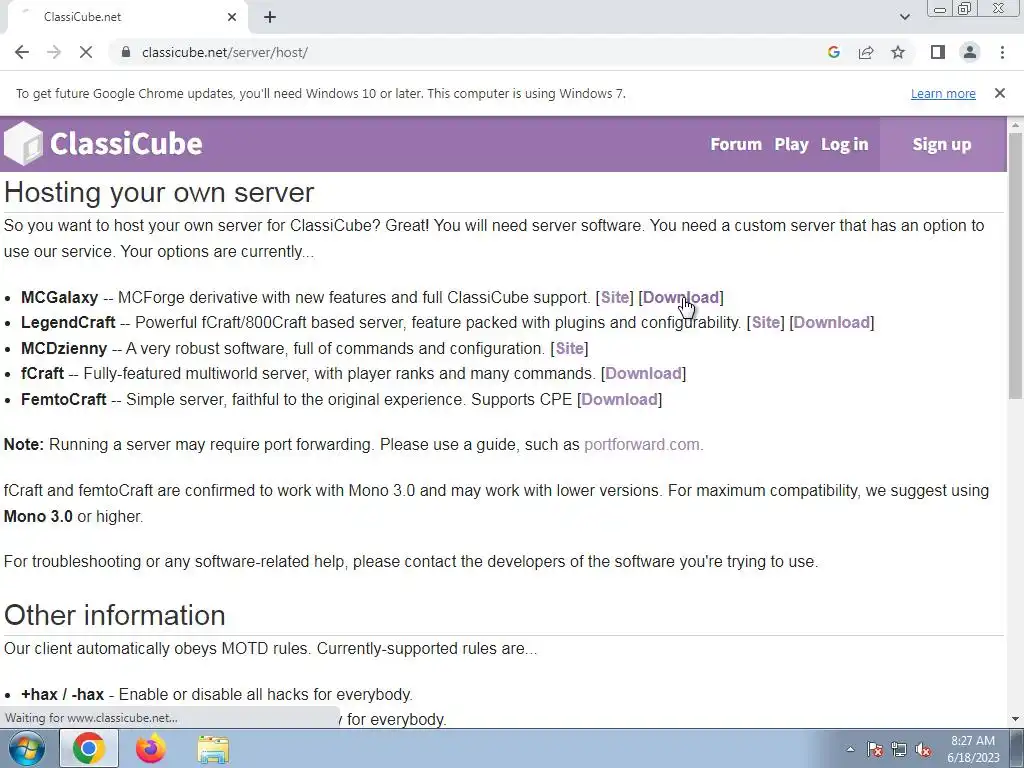Open the Forum menu item
Viewport: 1024px width, 768px height.
point(736,144)
